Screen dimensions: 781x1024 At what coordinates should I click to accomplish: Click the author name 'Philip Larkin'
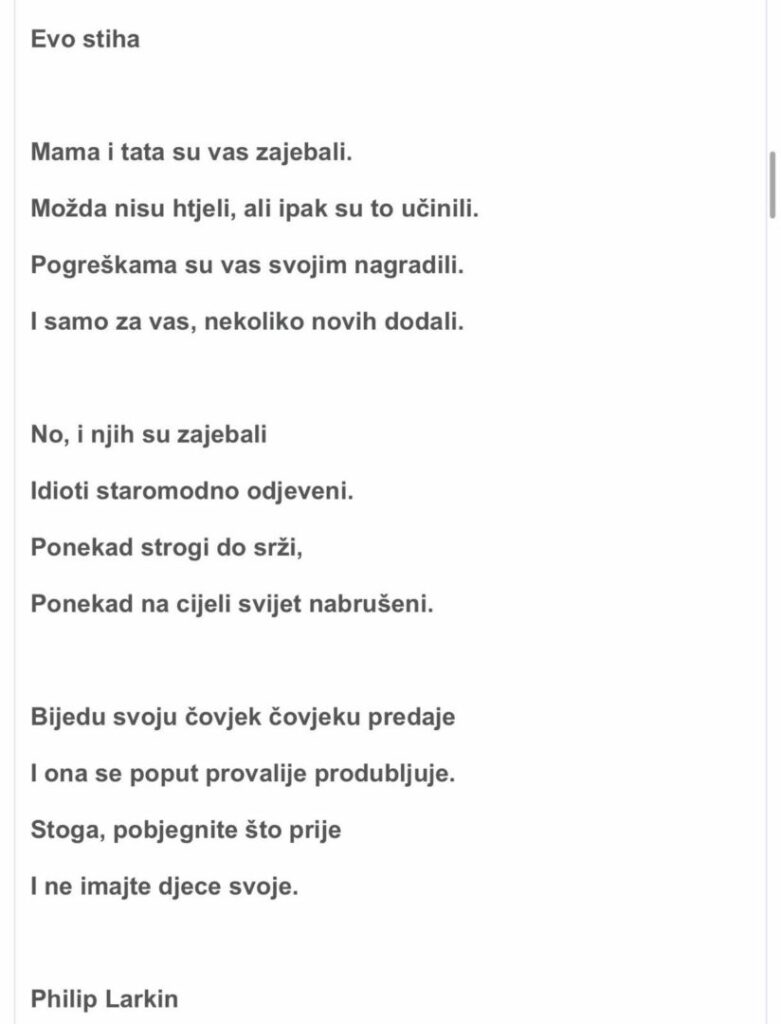tap(106, 999)
